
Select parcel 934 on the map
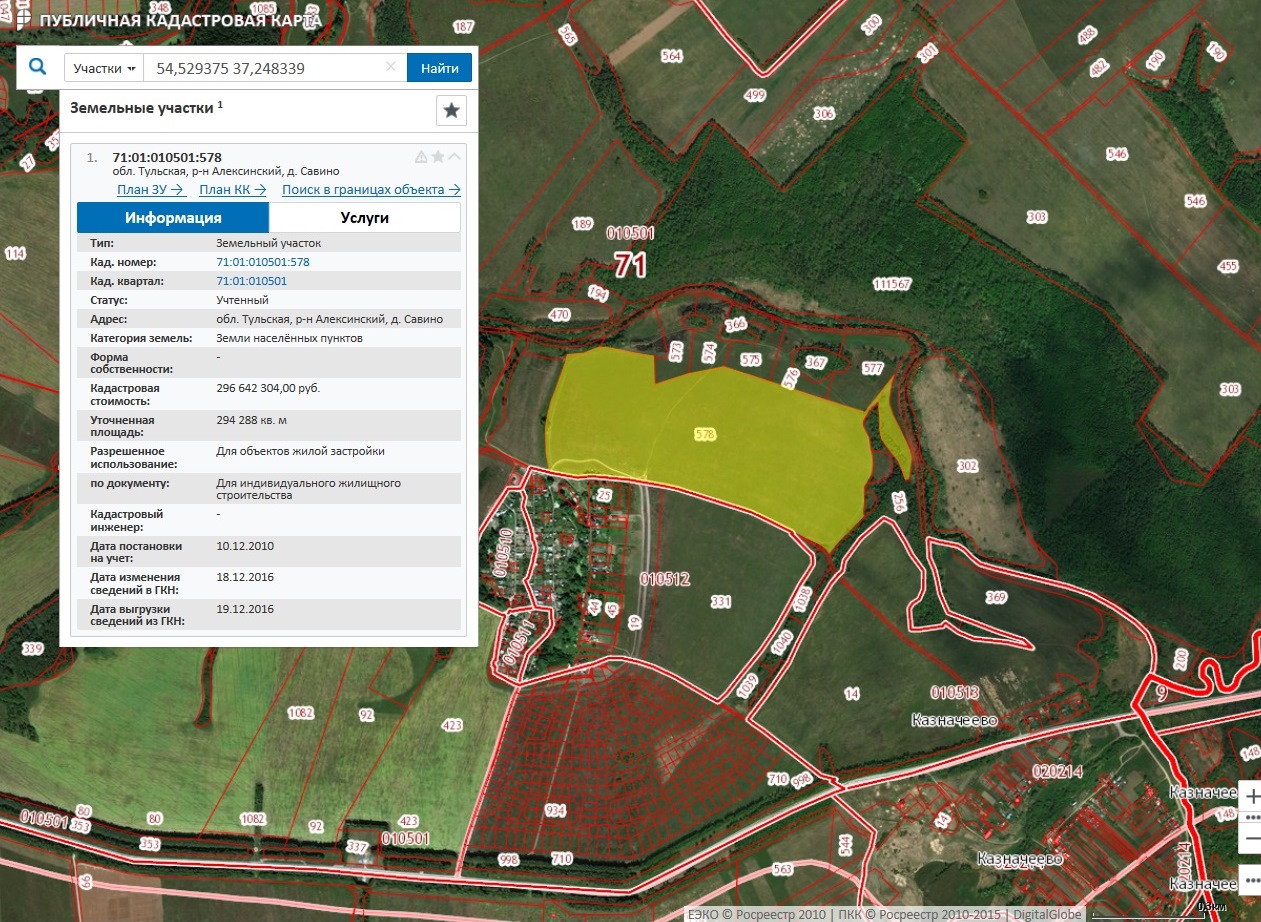556,810
